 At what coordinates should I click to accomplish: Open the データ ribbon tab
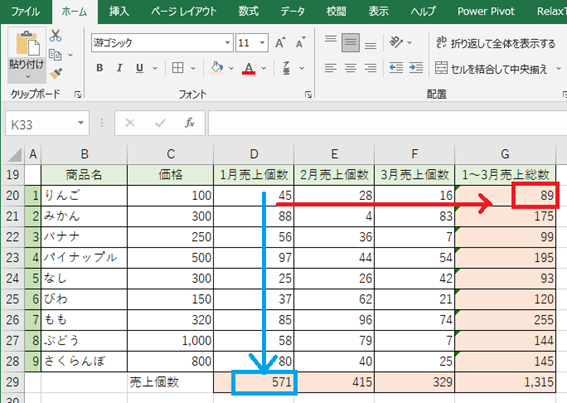[x=292, y=11]
